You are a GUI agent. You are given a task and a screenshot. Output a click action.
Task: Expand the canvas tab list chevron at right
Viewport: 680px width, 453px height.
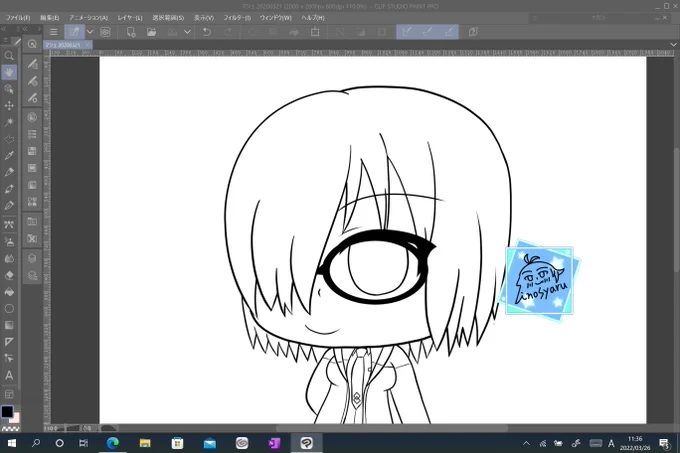tap(673, 45)
